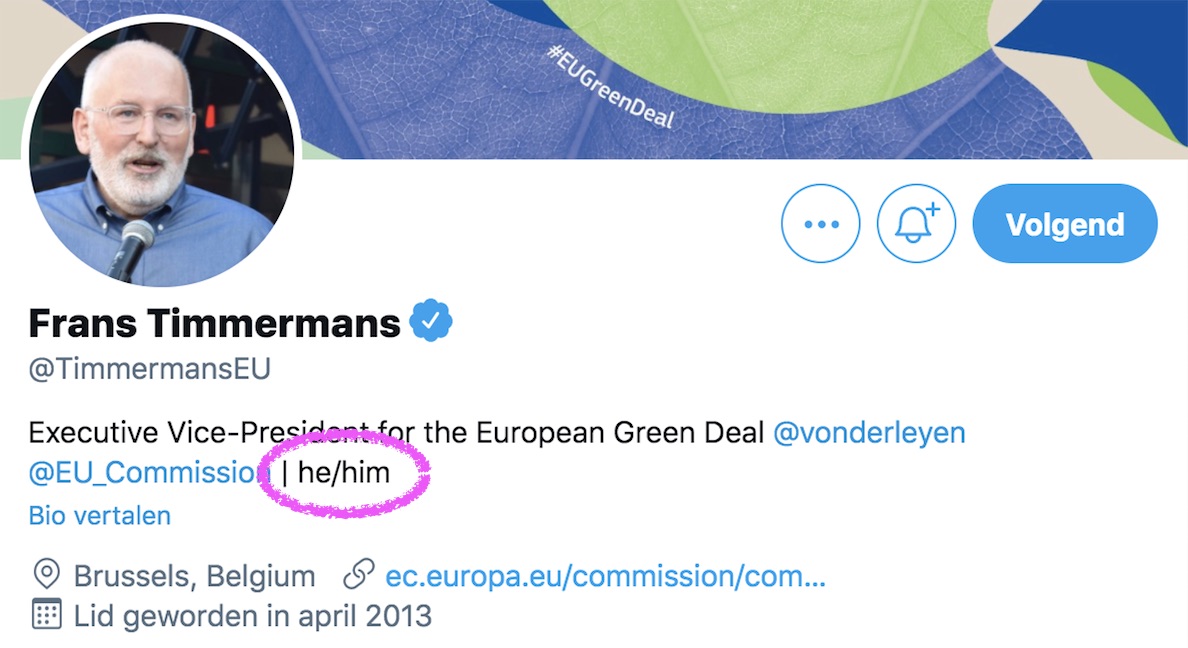
Task: Click the @TimmermansEU handle text
Action: pos(149,369)
